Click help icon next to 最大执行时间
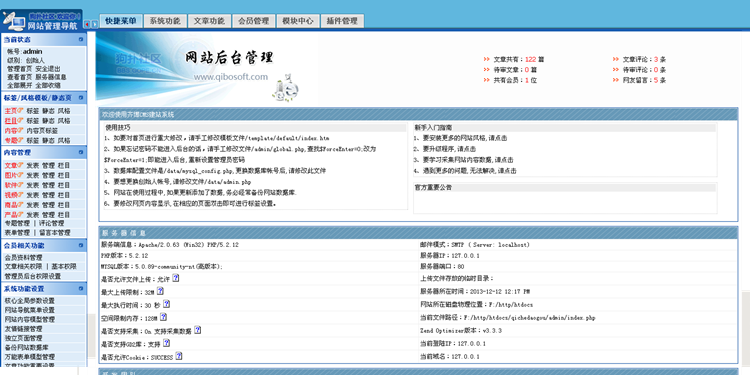The height and width of the screenshot is (375, 750). 166,304
